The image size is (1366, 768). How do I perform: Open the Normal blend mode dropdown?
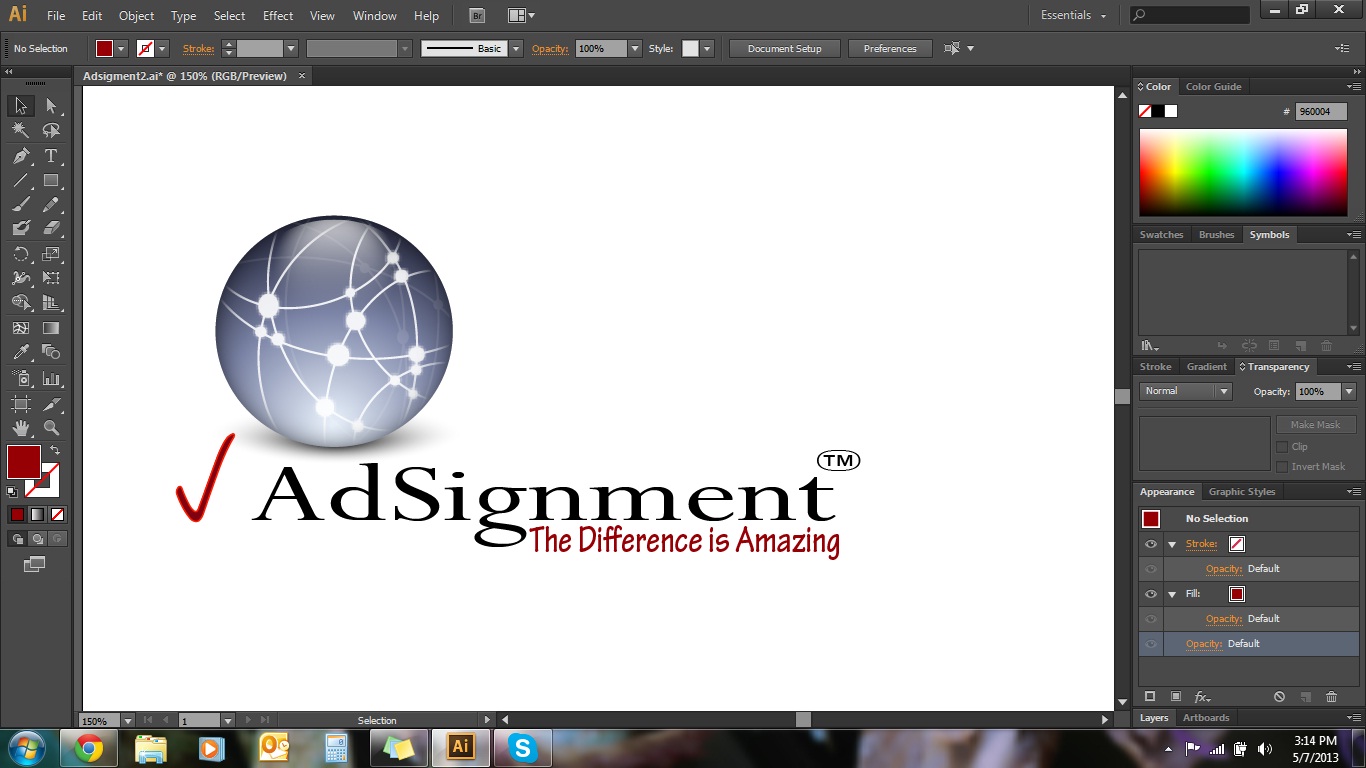(1225, 391)
